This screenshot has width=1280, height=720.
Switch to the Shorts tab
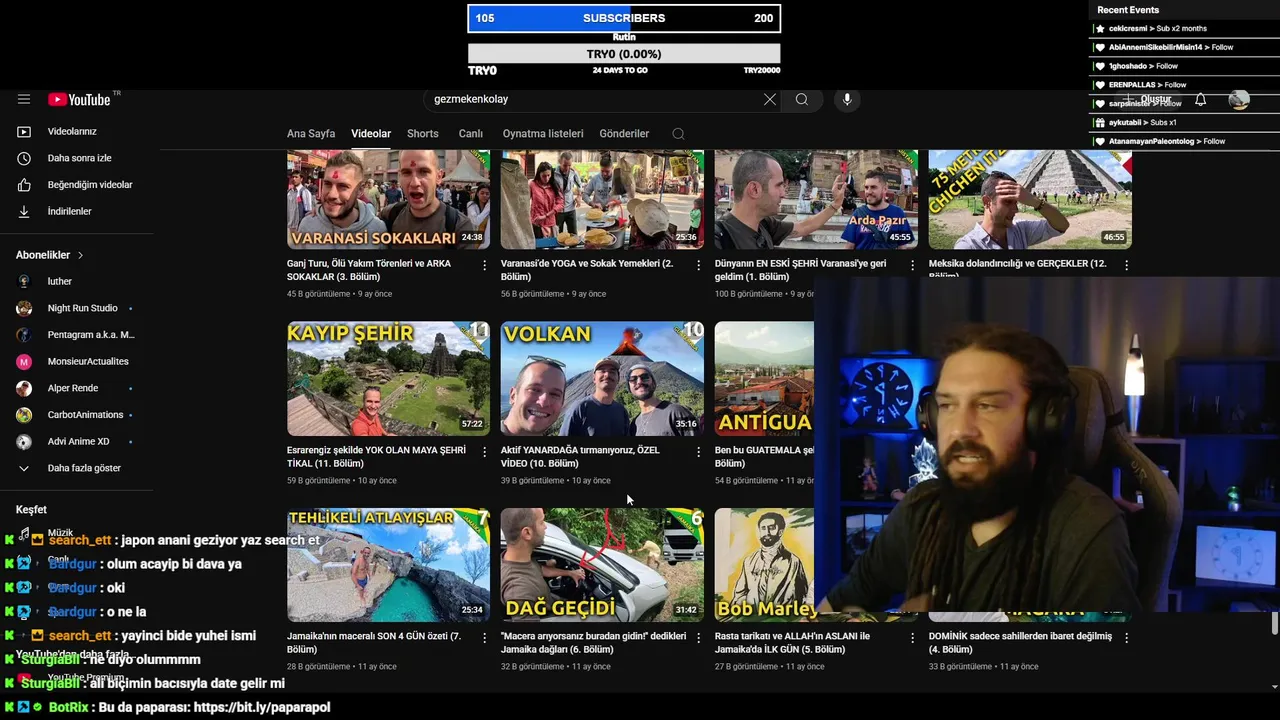pyautogui.click(x=423, y=133)
